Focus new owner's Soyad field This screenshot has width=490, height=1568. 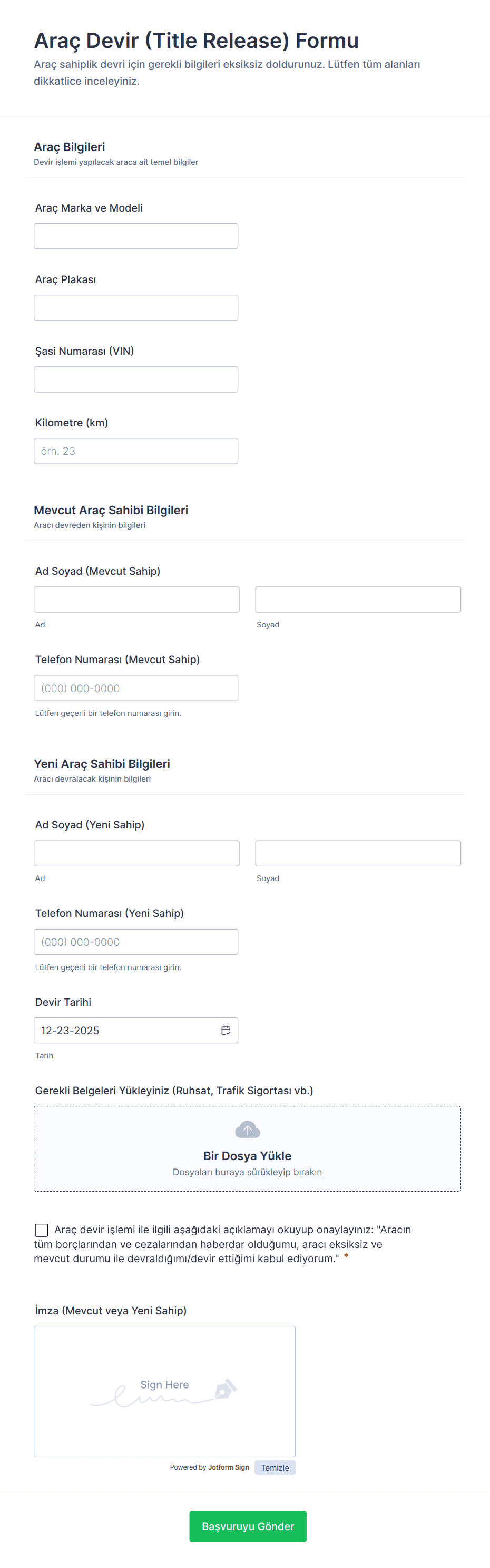[x=358, y=853]
